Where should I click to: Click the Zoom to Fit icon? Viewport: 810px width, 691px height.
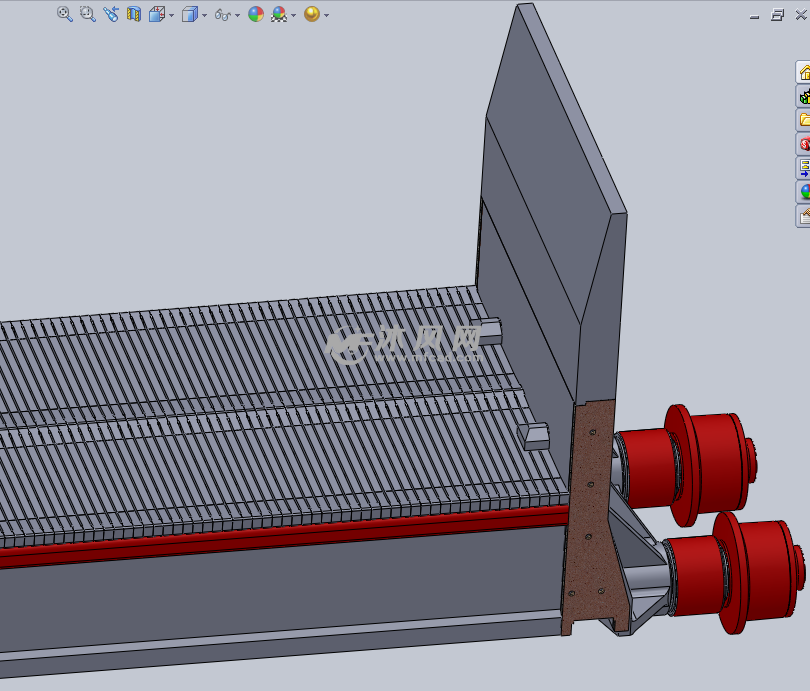65,14
